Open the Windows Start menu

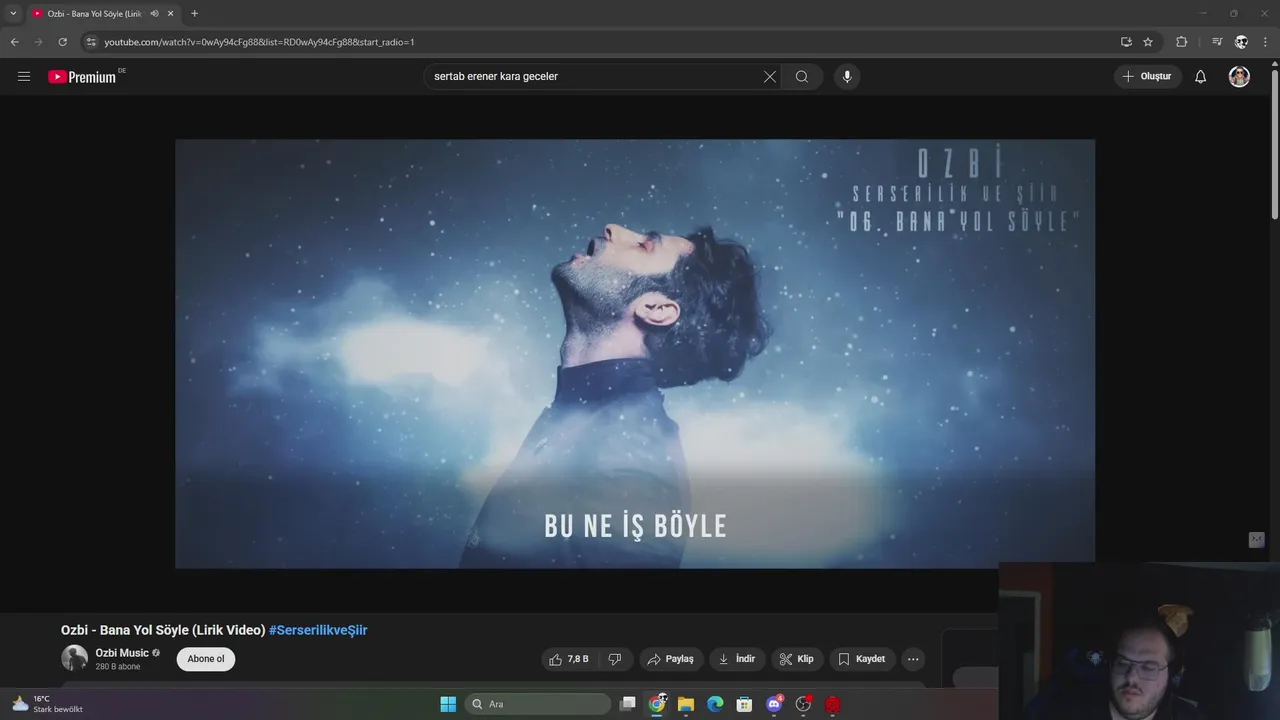448,704
